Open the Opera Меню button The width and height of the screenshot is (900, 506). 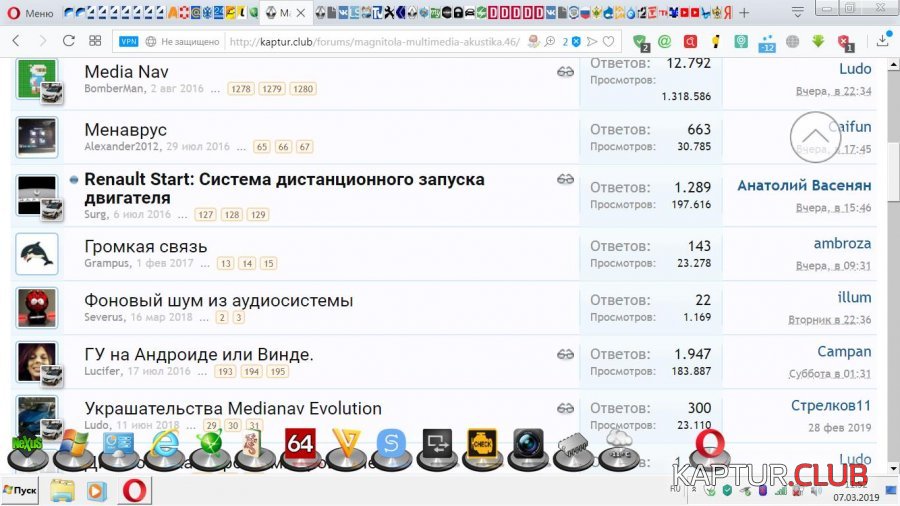(30, 12)
